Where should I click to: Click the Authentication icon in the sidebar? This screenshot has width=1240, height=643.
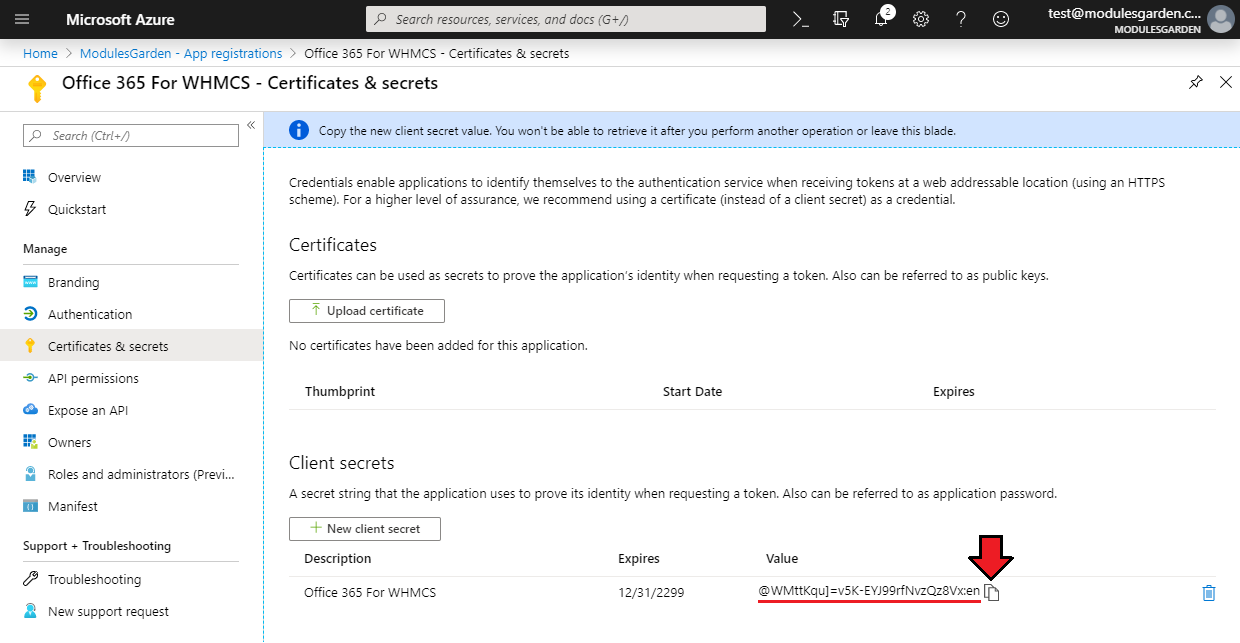pos(30,314)
